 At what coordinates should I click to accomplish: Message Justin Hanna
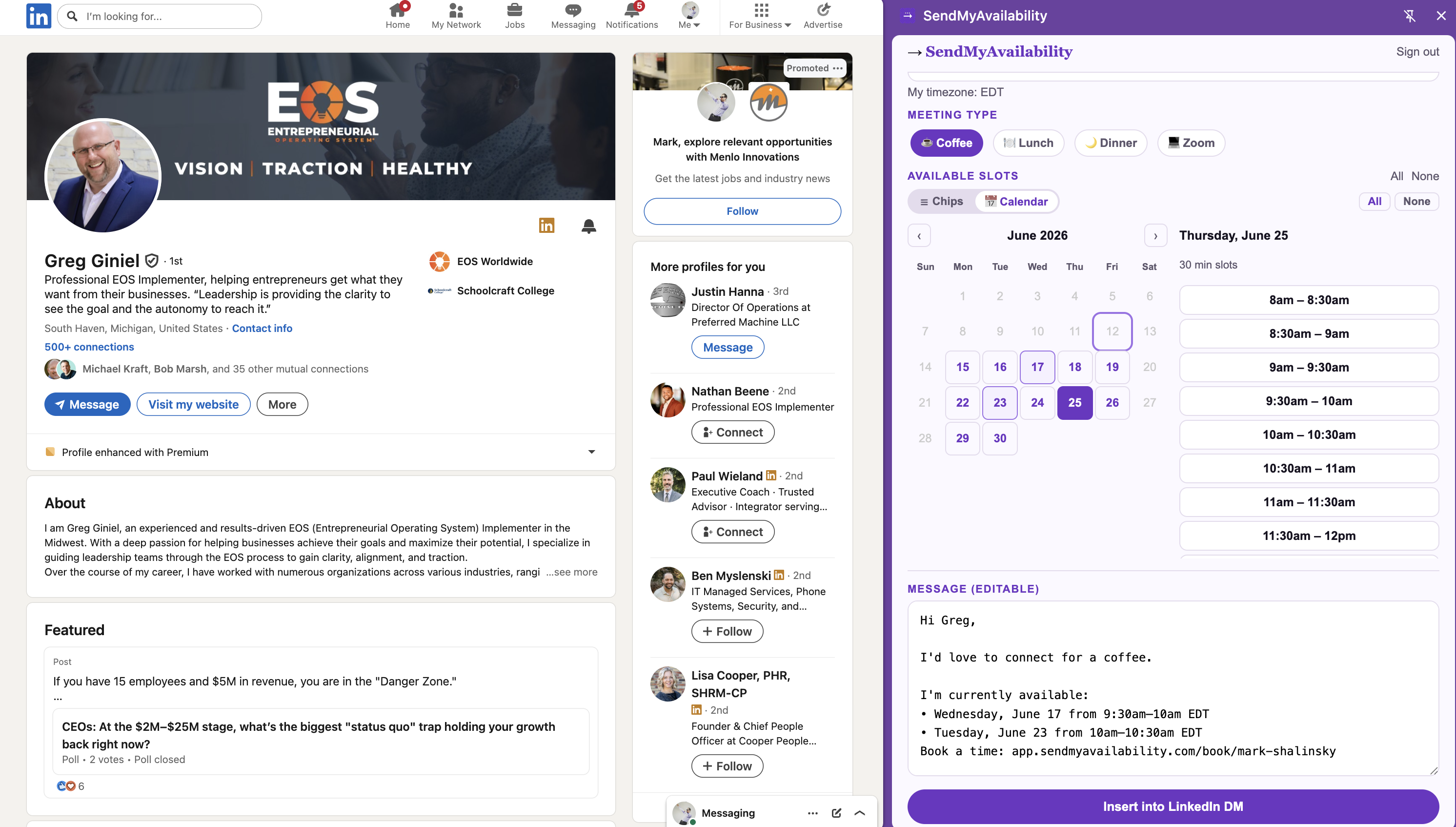point(728,347)
